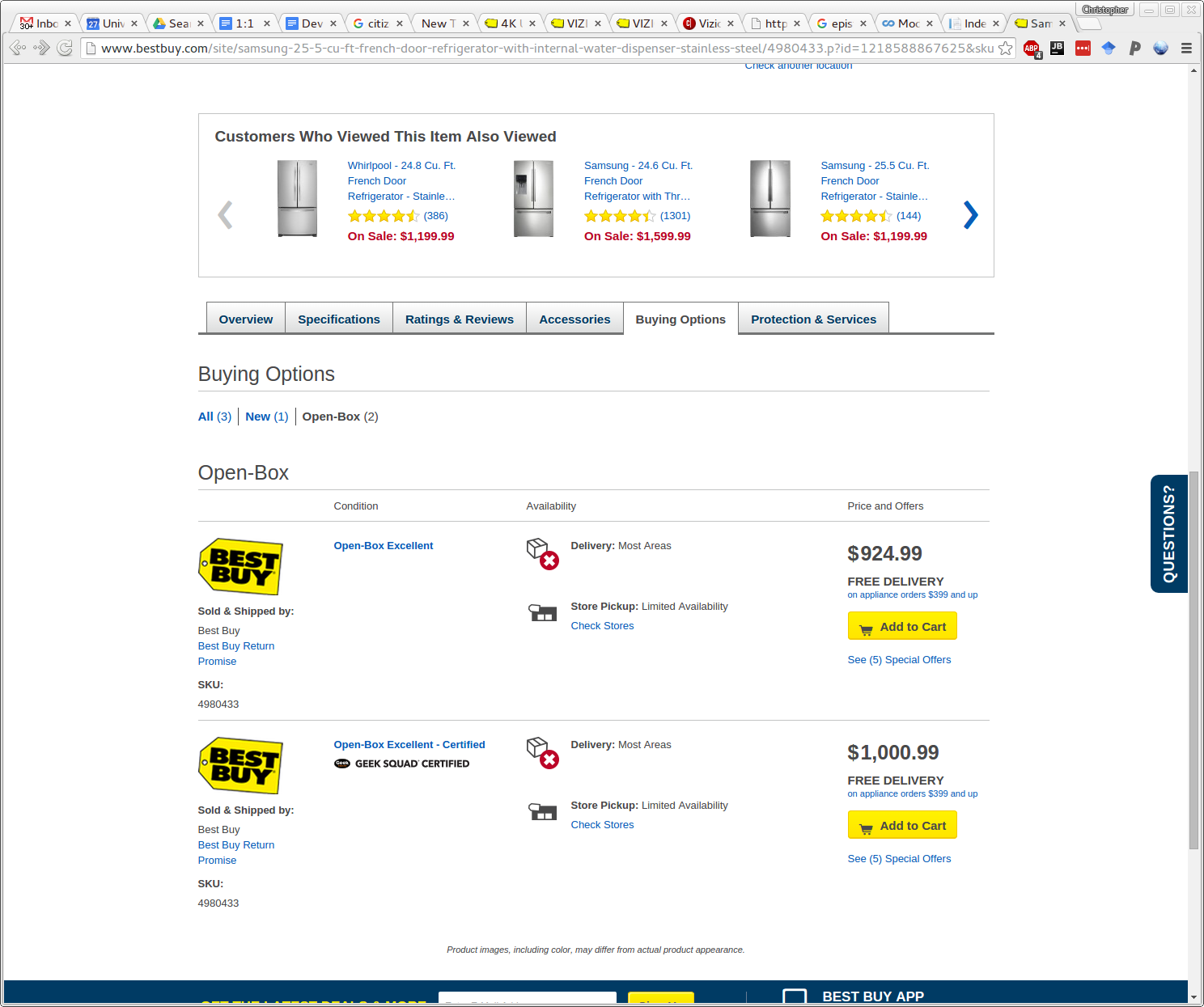Viewport: 1204px width, 1007px height.
Task: Go forward using browser forward arrow
Action: (x=41, y=49)
